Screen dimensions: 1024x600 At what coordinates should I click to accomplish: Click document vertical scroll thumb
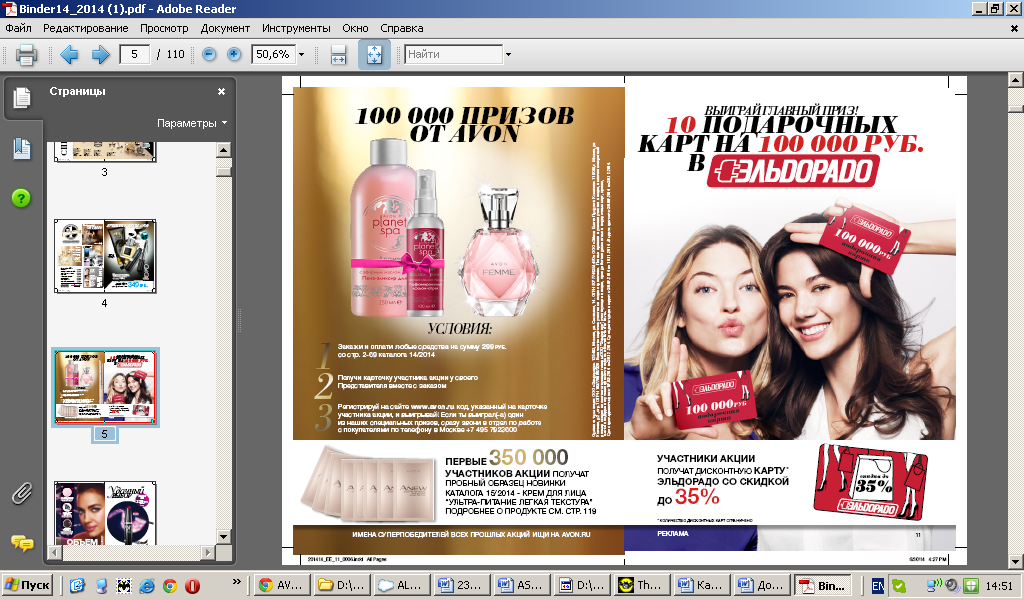pyautogui.click(x=1016, y=108)
